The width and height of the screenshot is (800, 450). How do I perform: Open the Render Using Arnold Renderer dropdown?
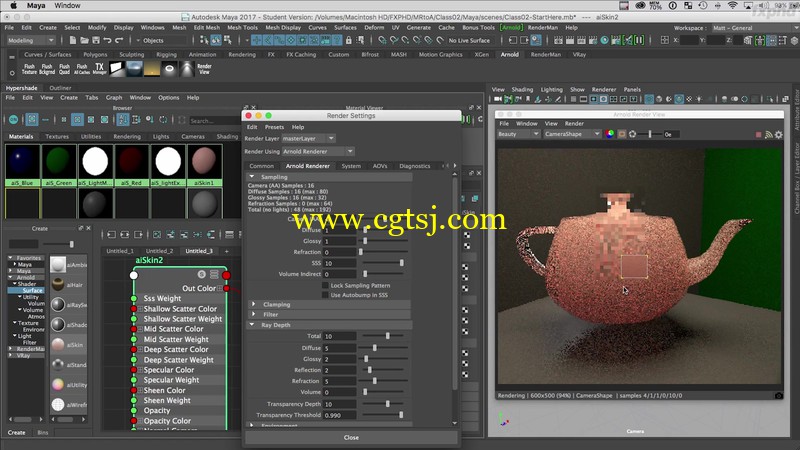(318, 152)
